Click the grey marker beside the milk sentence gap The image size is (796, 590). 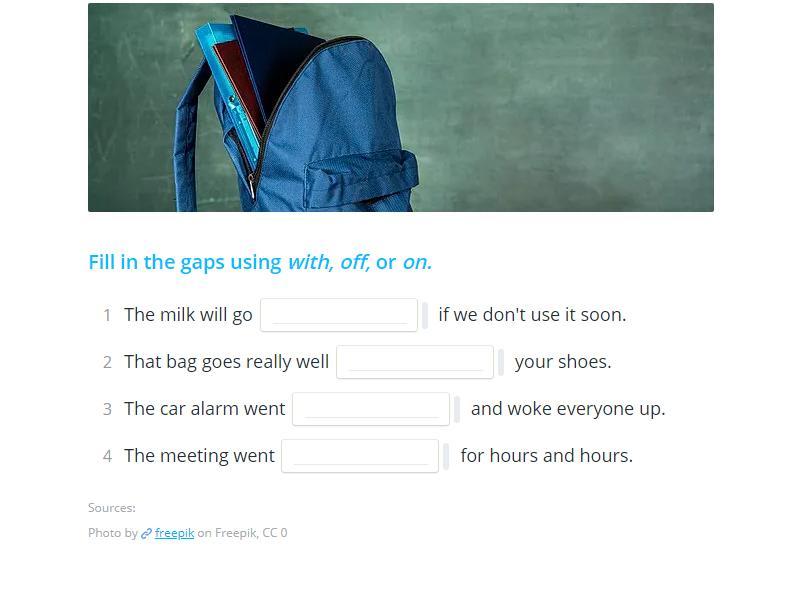tap(425, 315)
